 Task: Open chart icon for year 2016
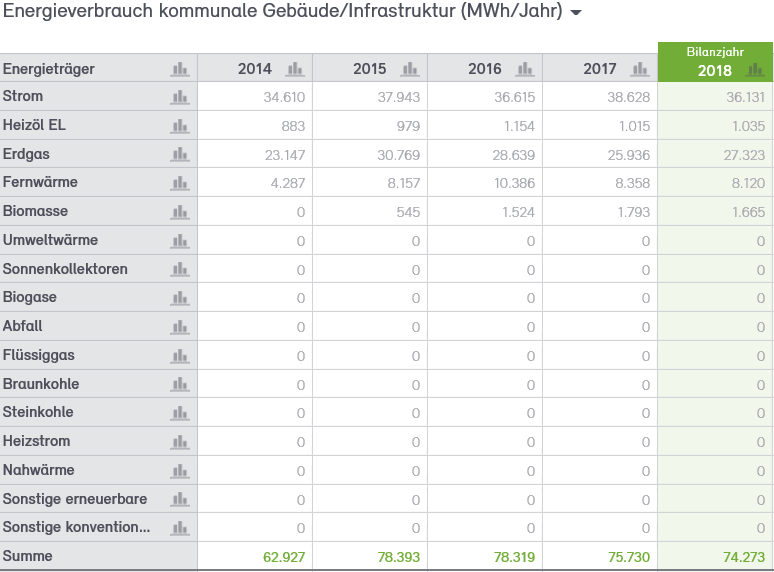pos(525,69)
